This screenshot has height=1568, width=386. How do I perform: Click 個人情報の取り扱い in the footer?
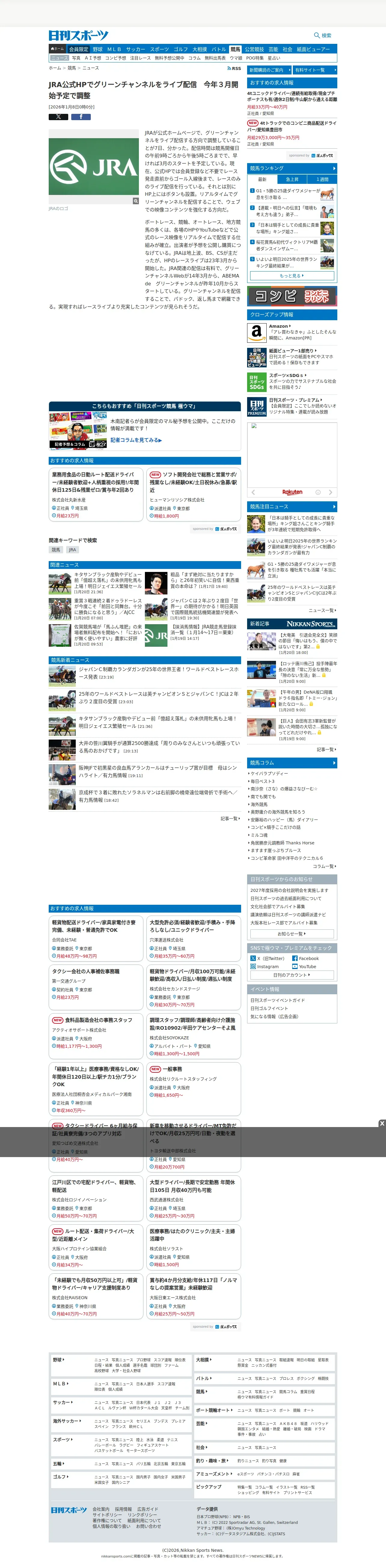111,1526
